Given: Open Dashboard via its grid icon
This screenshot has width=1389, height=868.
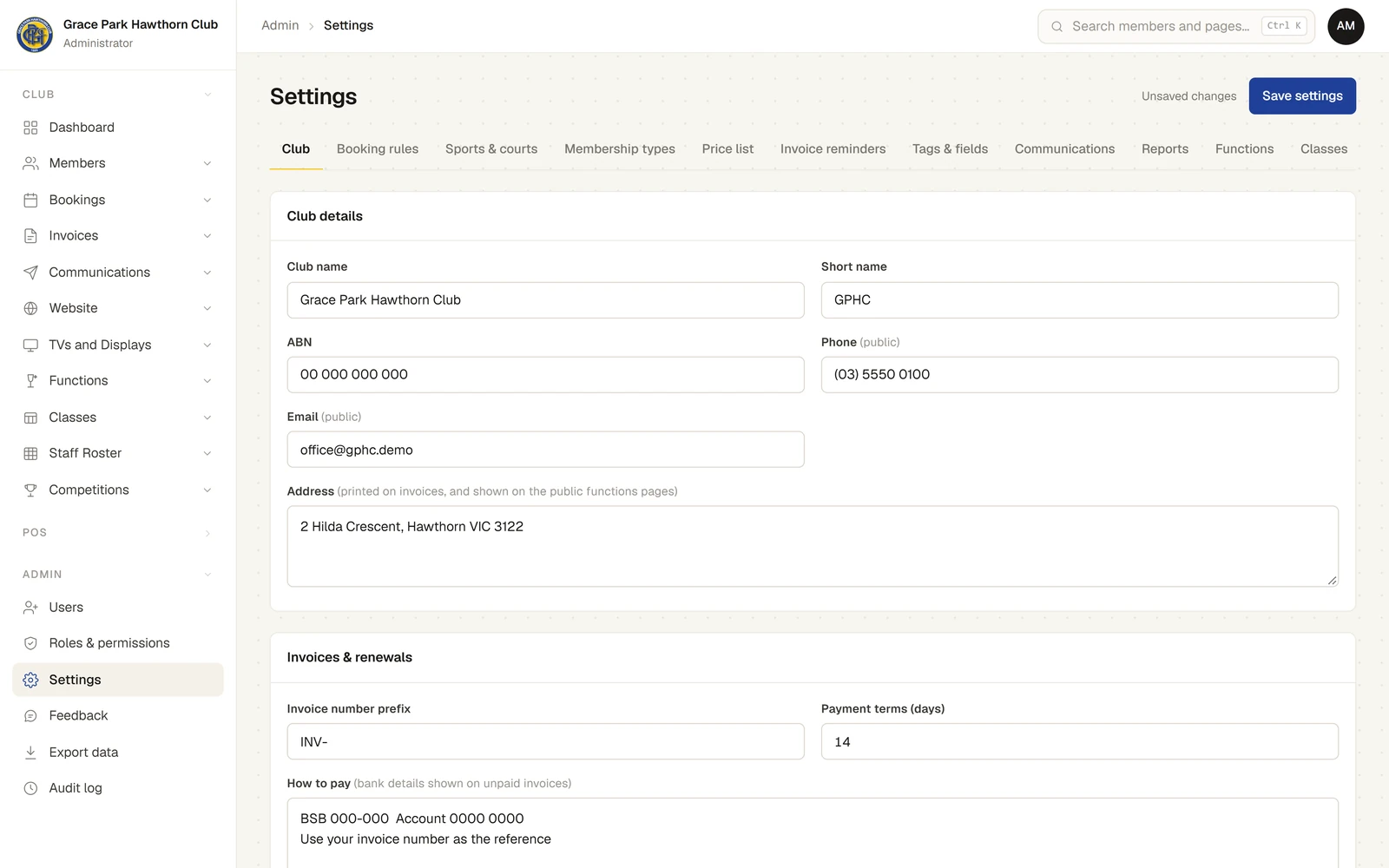Looking at the screenshot, I should point(30,128).
